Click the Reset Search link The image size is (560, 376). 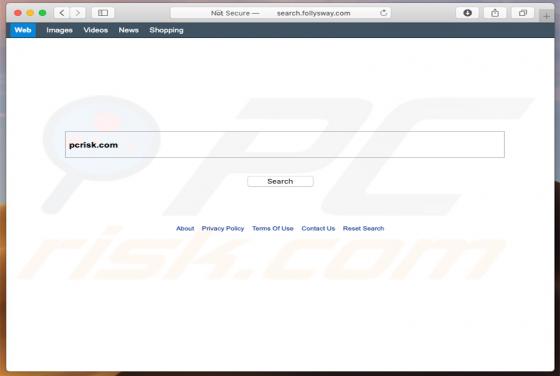click(x=364, y=229)
